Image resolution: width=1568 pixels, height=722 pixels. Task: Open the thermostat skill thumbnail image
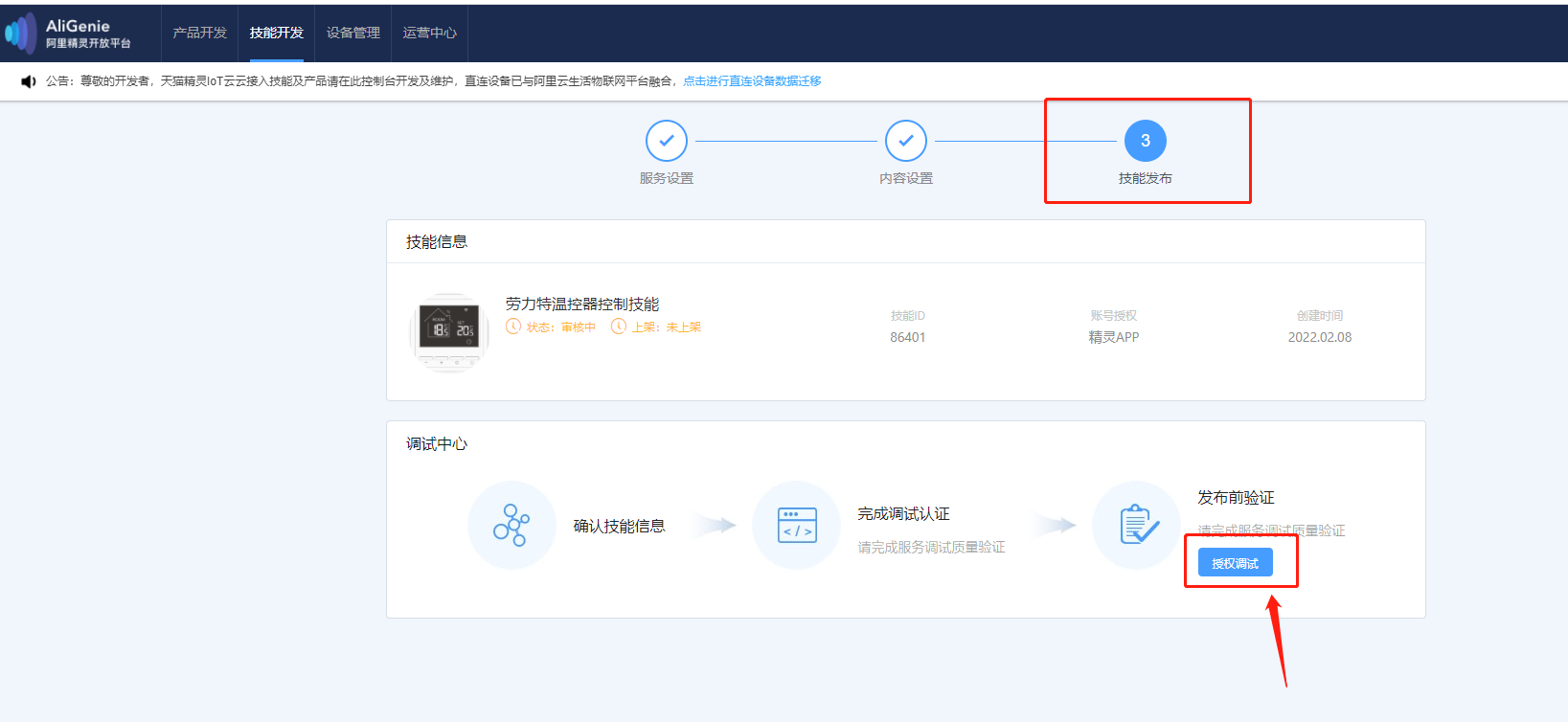click(449, 332)
